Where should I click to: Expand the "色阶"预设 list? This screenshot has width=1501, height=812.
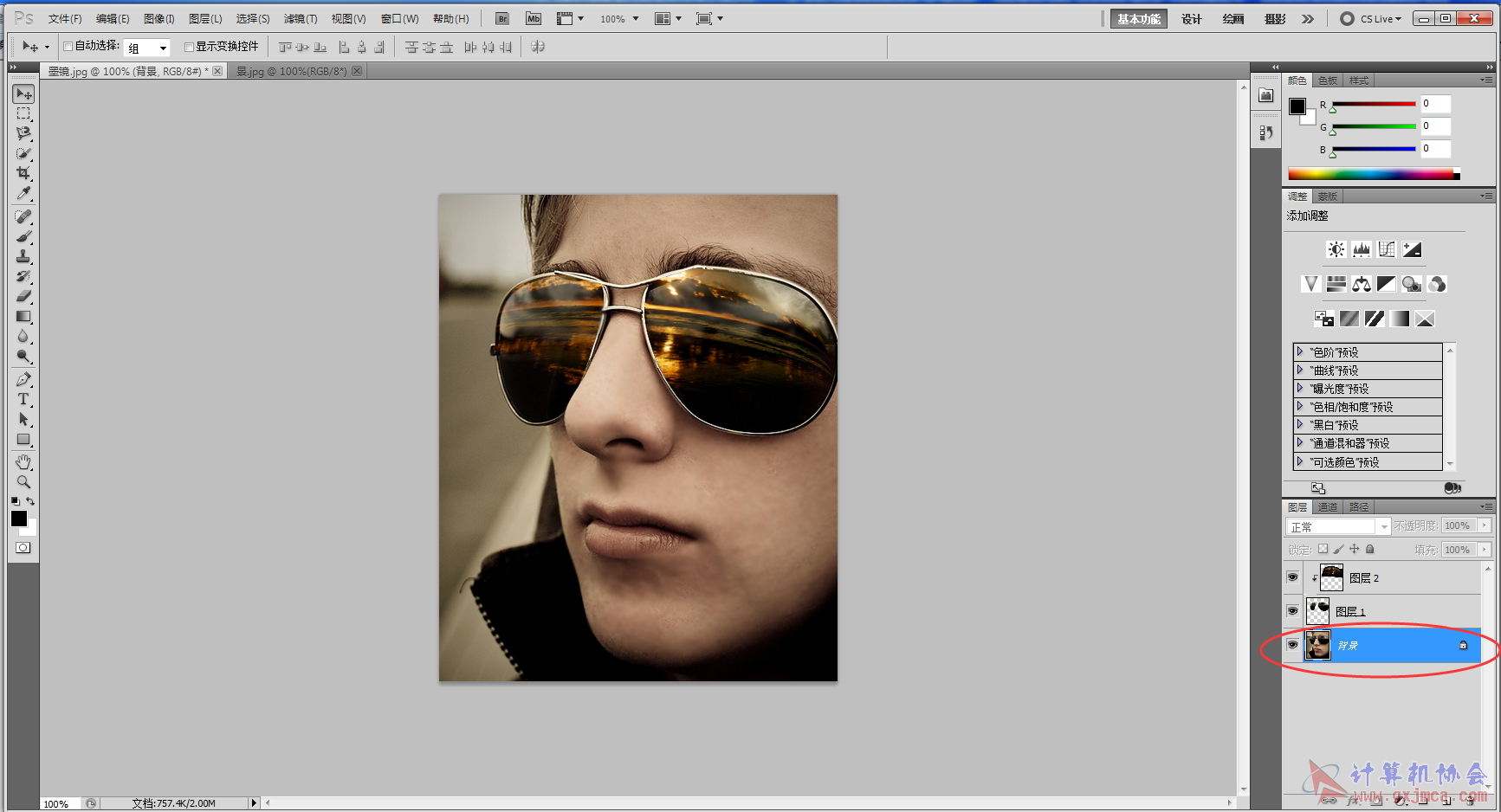tap(1300, 351)
